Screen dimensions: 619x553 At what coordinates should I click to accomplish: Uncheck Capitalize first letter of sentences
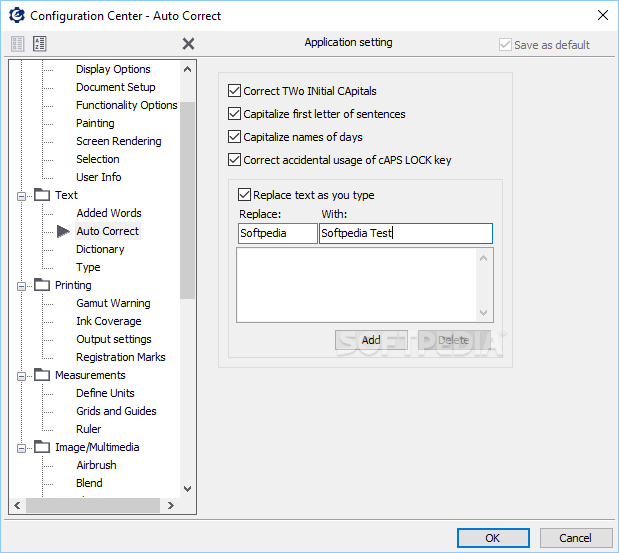point(234,114)
